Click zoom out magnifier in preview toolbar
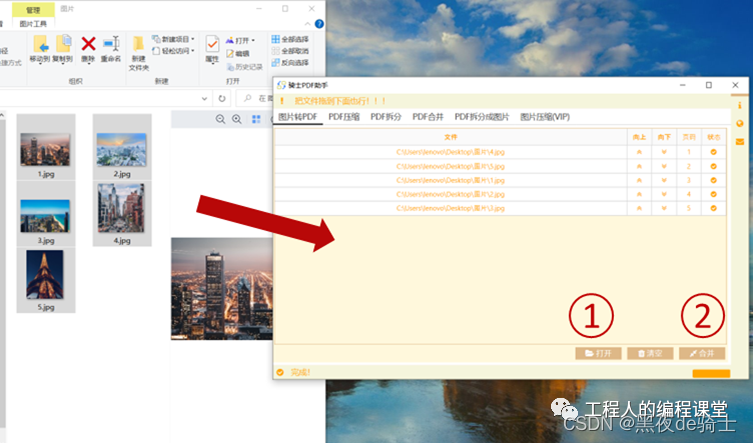The height and width of the screenshot is (443, 753). coord(220,119)
